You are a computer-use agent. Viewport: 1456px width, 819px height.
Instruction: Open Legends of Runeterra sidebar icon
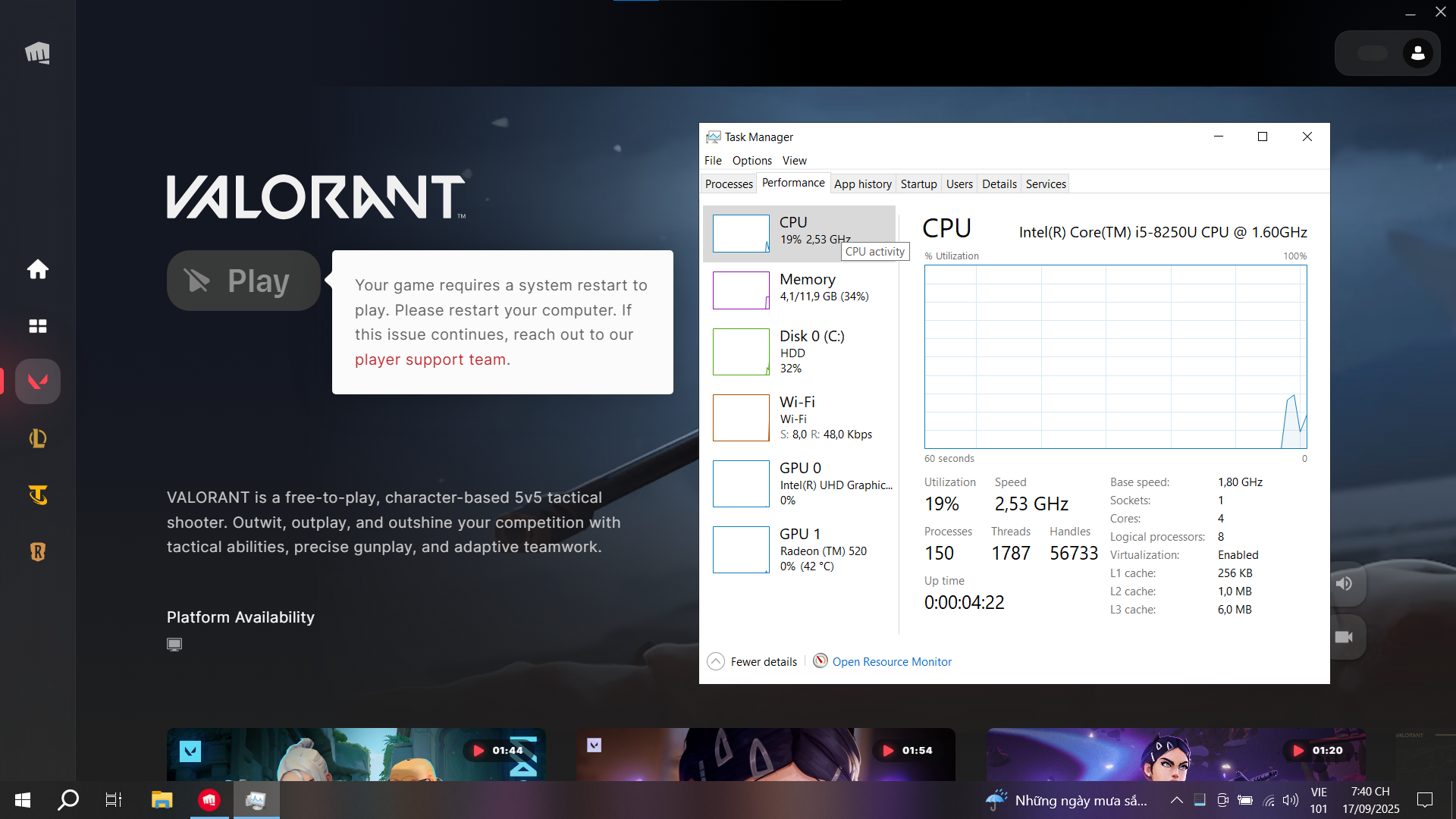pyautogui.click(x=37, y=552)
